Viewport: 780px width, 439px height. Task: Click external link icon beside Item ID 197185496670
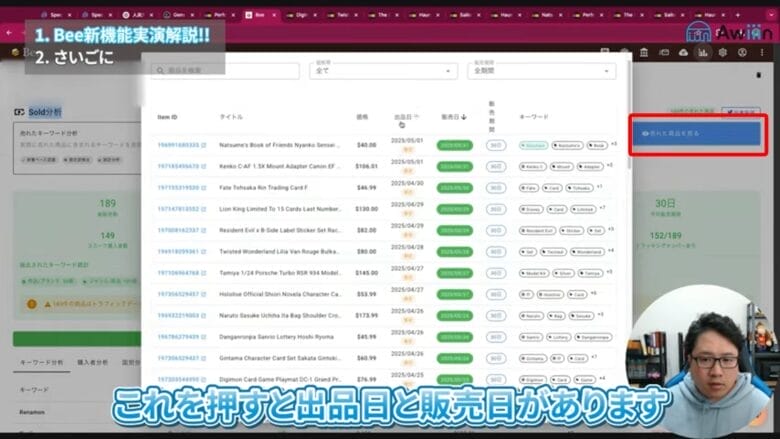(203, 166)
